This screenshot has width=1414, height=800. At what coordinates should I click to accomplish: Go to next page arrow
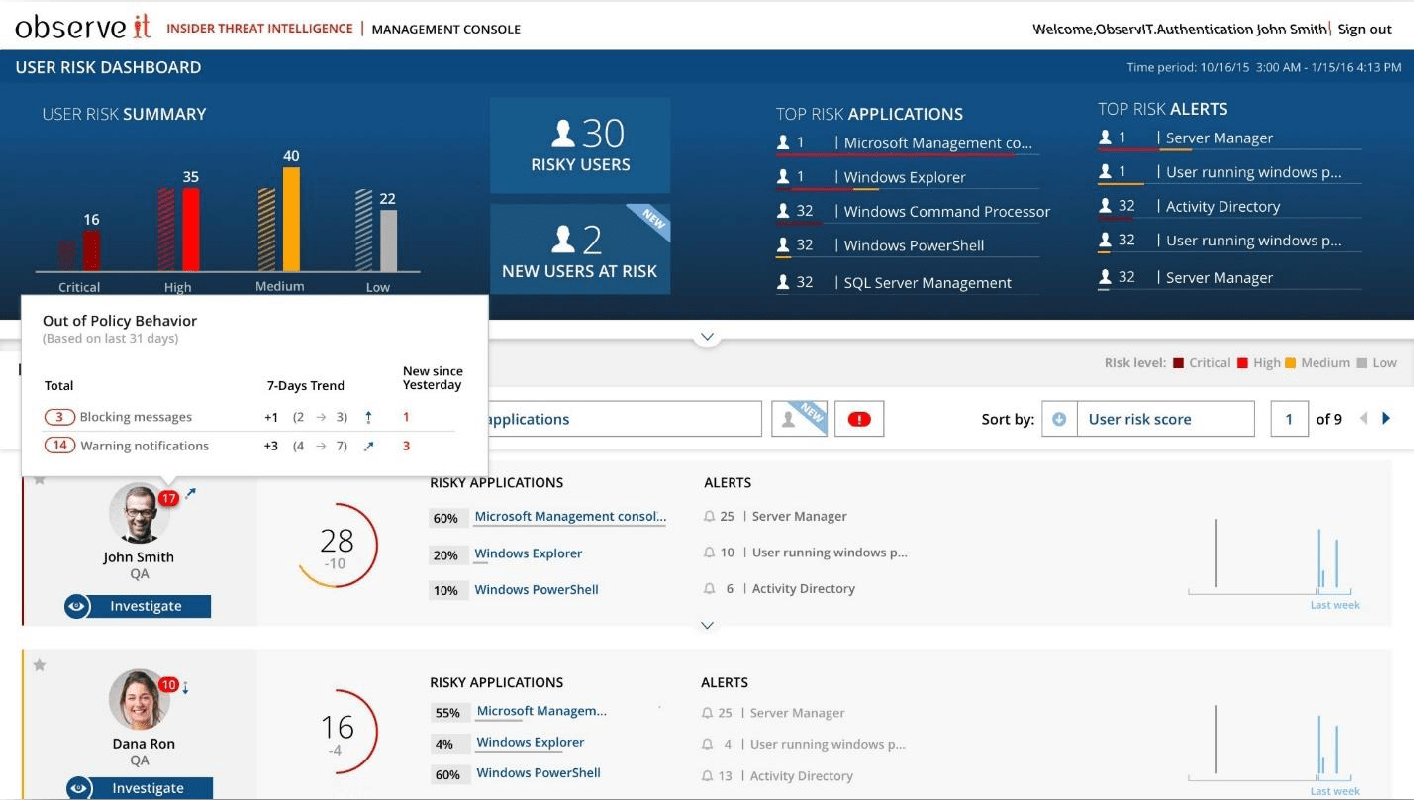[x=1386, y=419]
